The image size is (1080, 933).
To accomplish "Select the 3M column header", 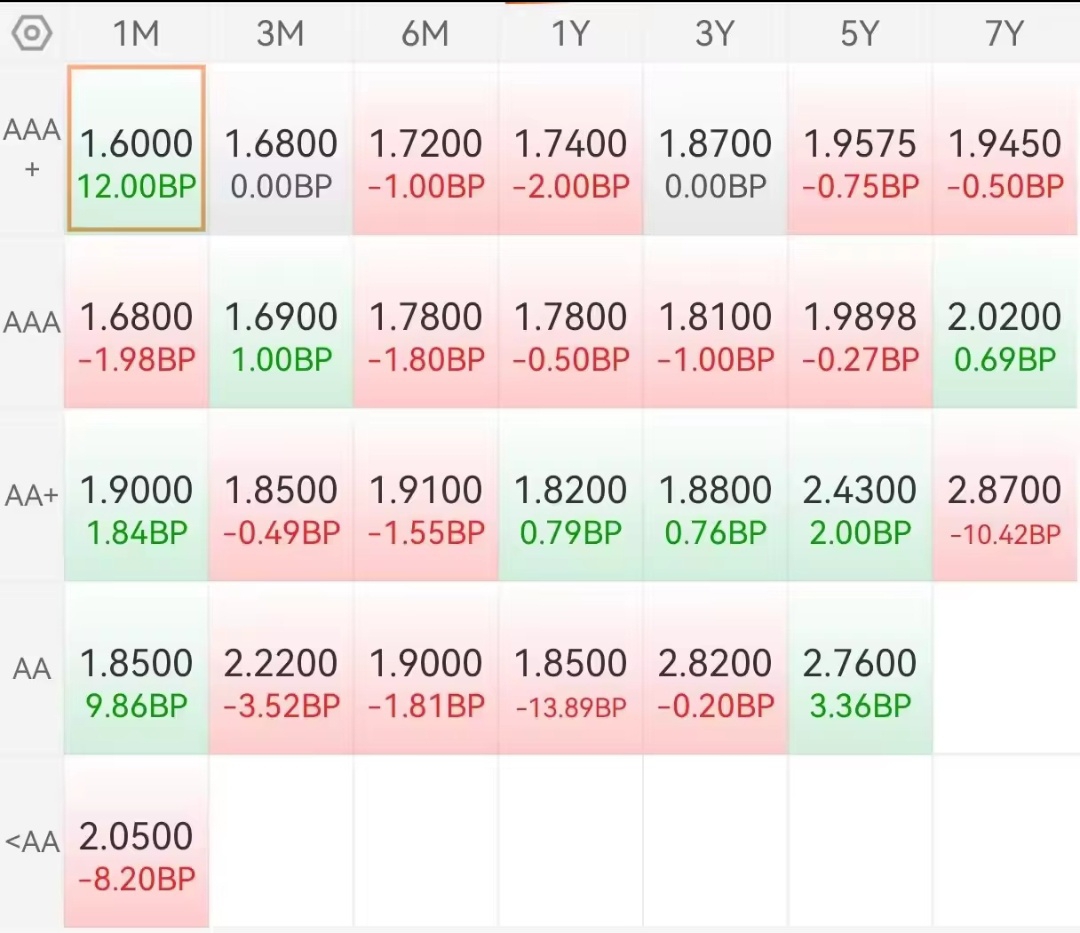I will (x=280, y=34).
